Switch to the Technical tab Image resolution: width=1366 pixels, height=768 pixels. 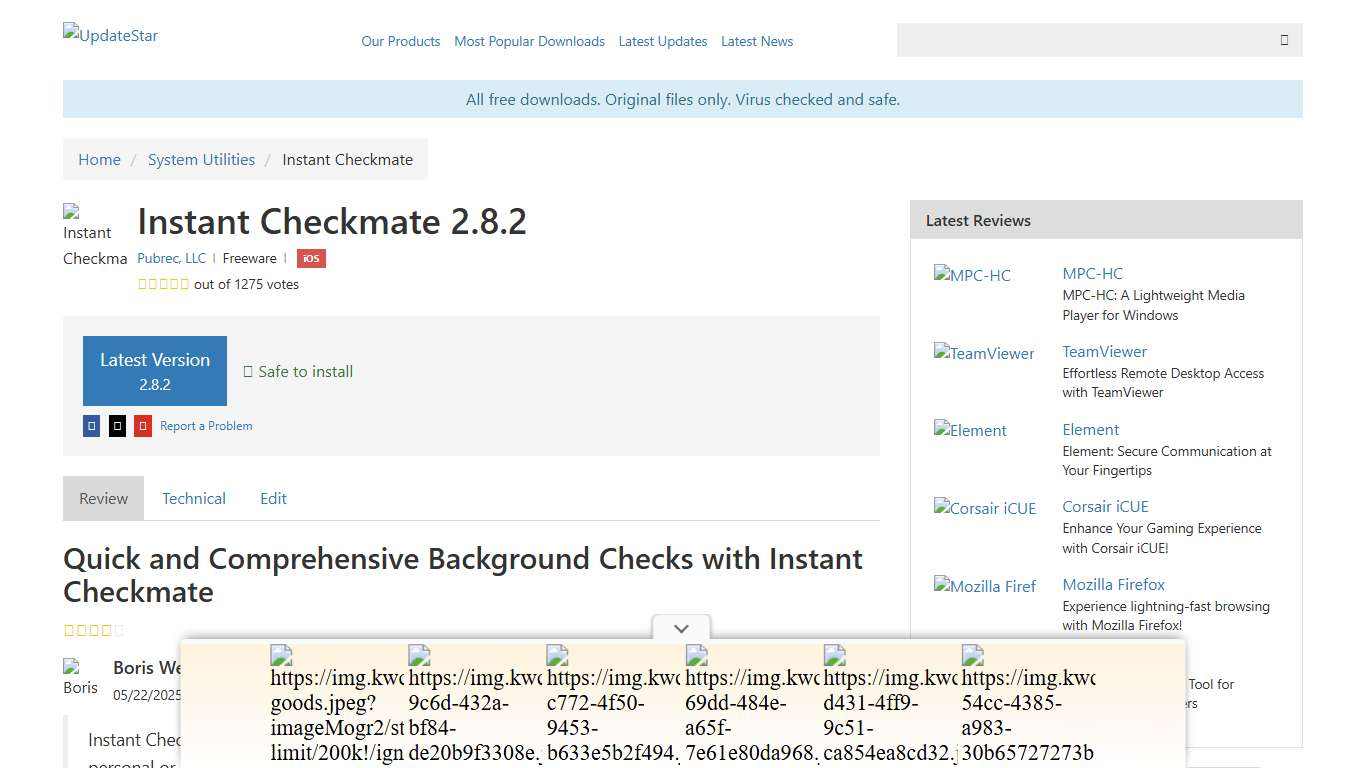coord(194,498)
